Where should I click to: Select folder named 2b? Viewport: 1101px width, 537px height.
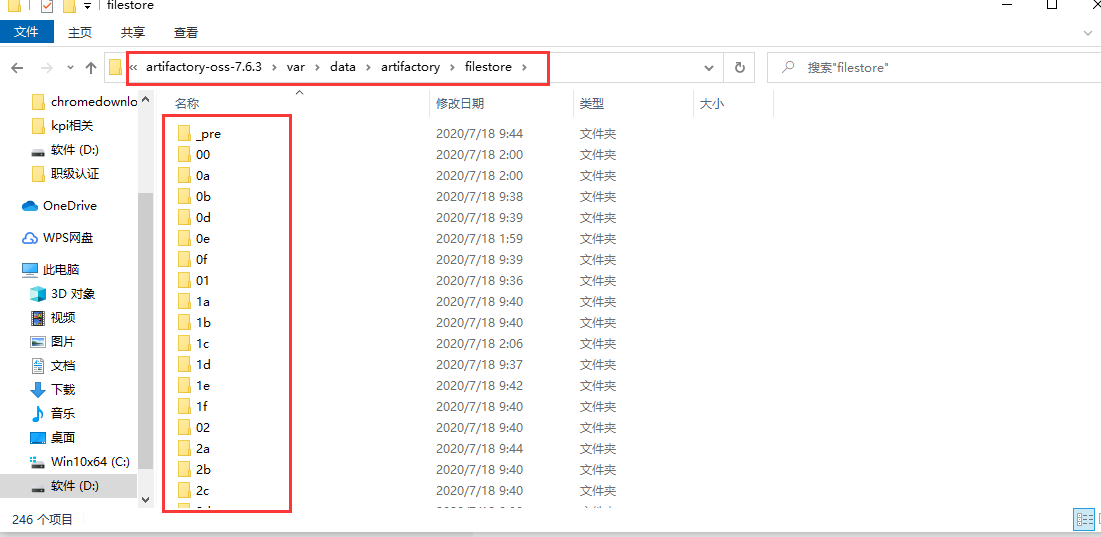(x=203, y=470)
